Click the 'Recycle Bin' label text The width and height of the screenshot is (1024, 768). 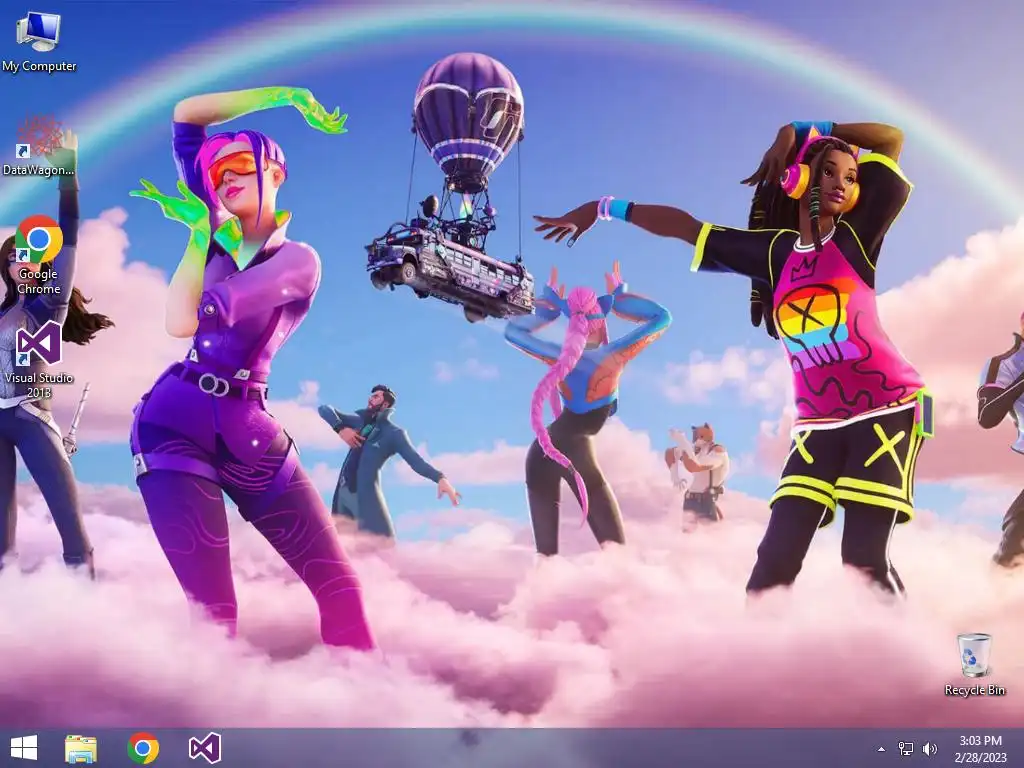[x=974, y=690]
